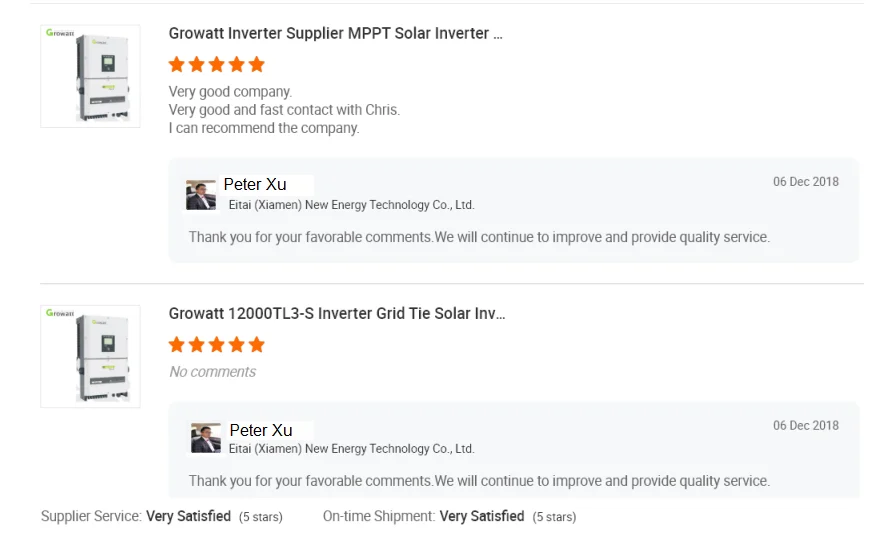Click the second review's five-star rating
The image size is (881, 540).
click(217, 345)
